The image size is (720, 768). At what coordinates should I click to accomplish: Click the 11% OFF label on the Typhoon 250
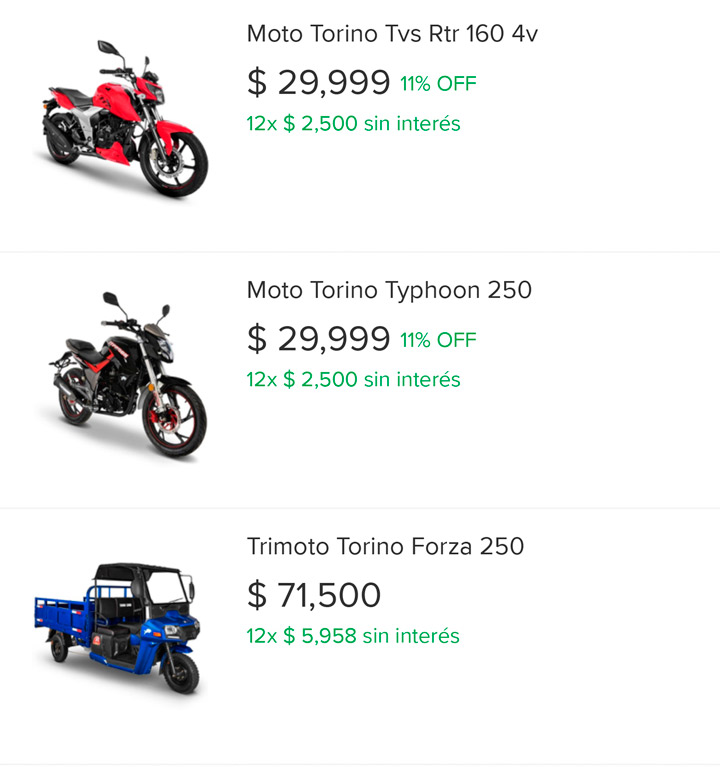point(438,340)
